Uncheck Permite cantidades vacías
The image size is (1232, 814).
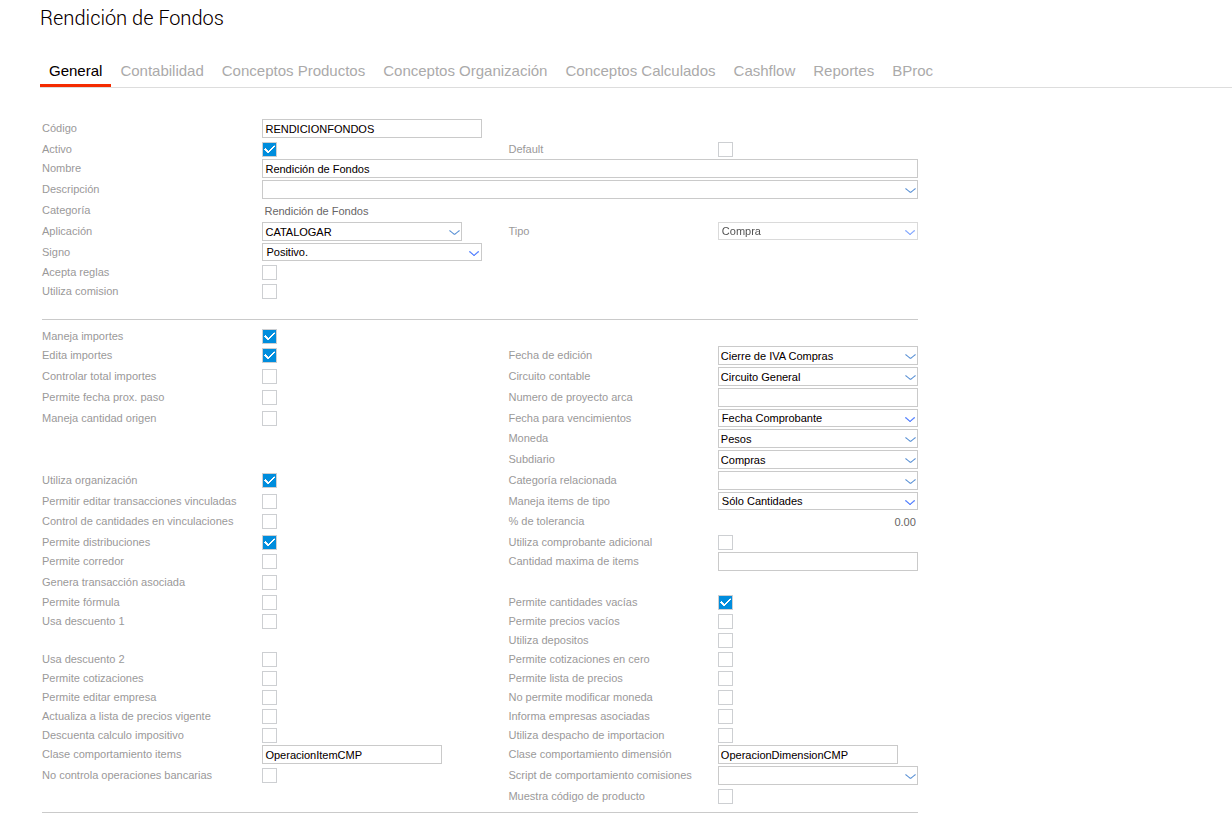(x=725, y=602)
